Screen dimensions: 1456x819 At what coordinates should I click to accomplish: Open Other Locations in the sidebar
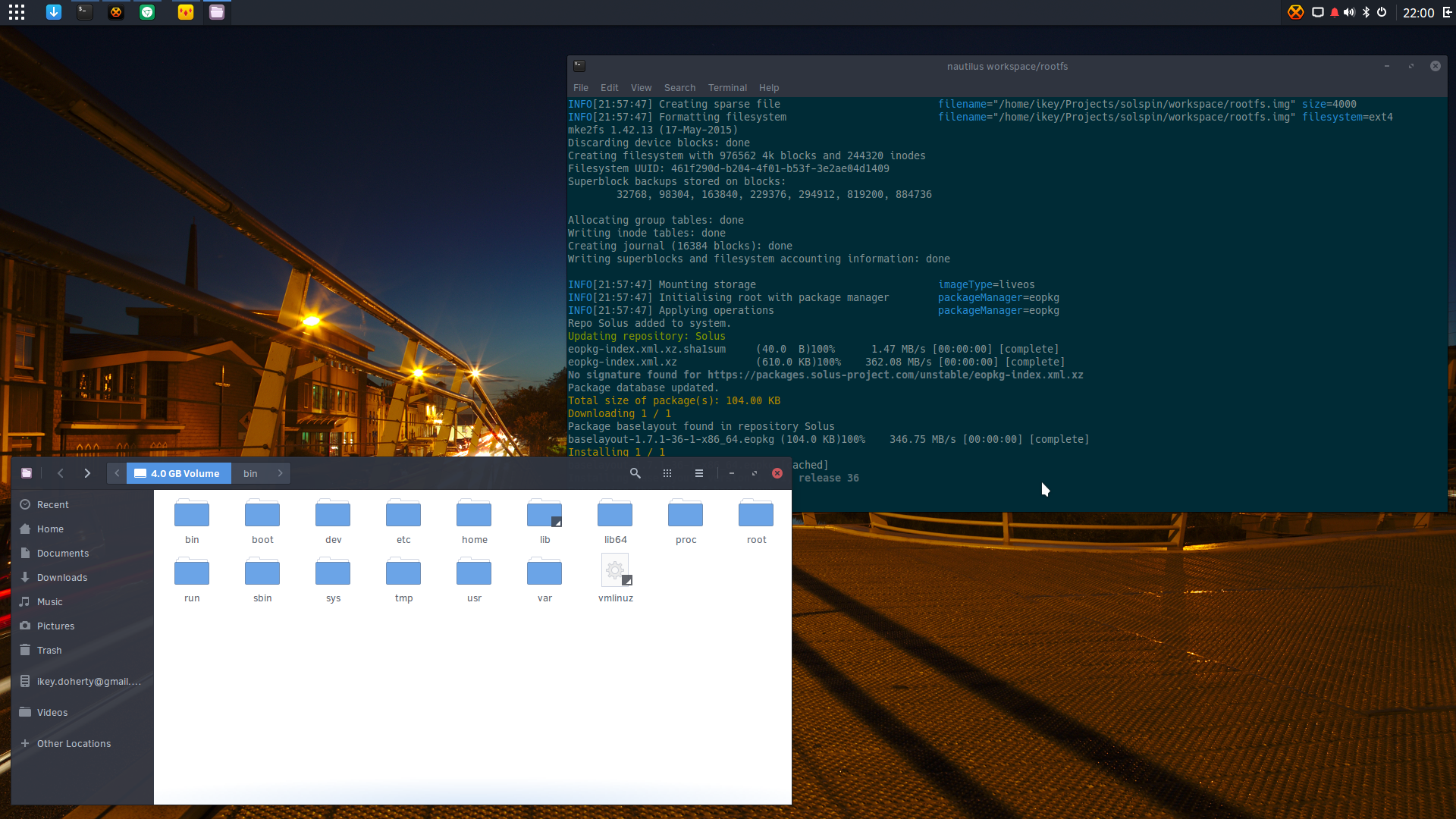(82, 743)
